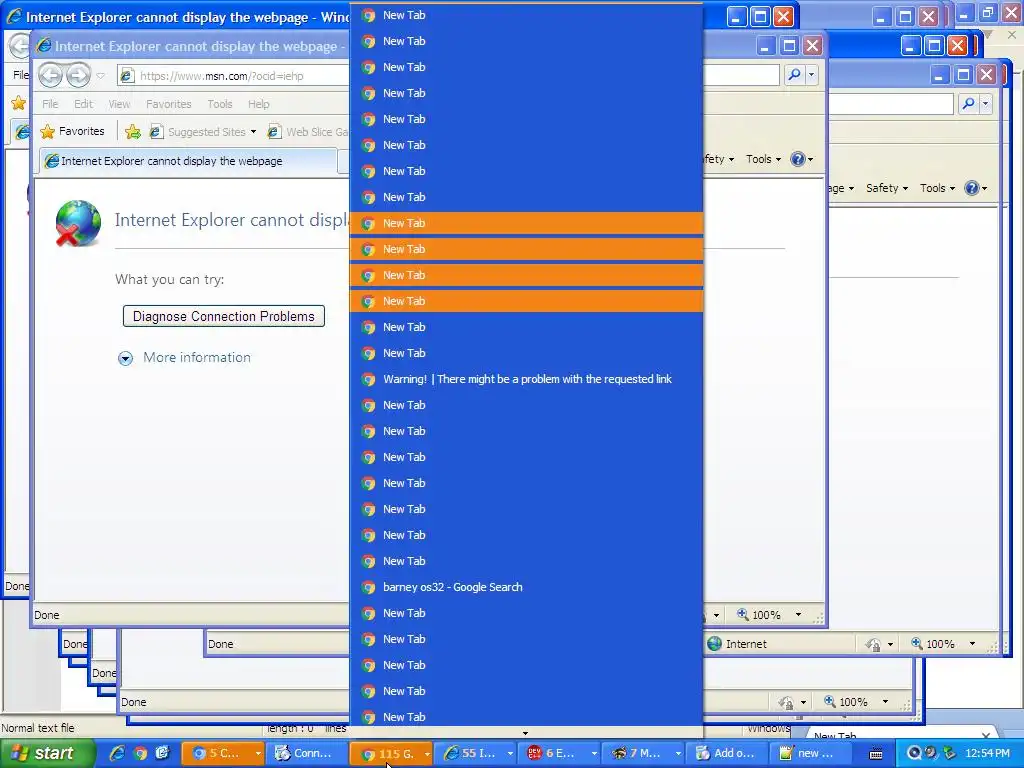The image size is (1024, 768).
Task: Click the 12:54 PM clock
Action: click(x=987, y=753)
